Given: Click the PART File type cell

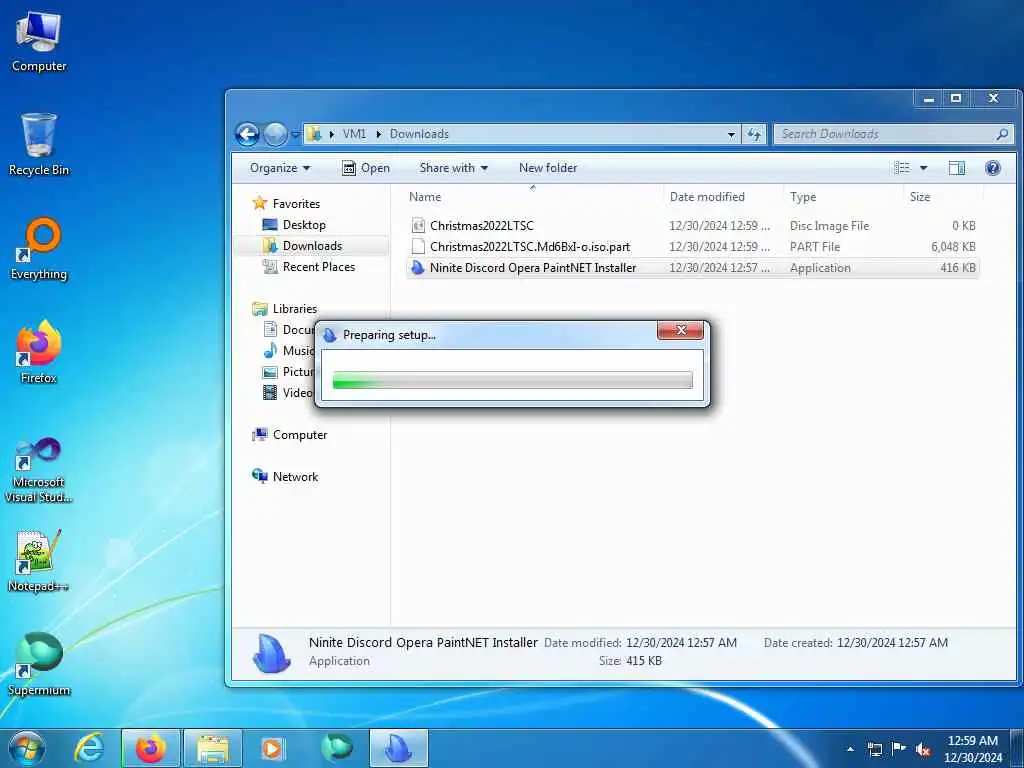Looking at the screenshot, I should 815,247.
